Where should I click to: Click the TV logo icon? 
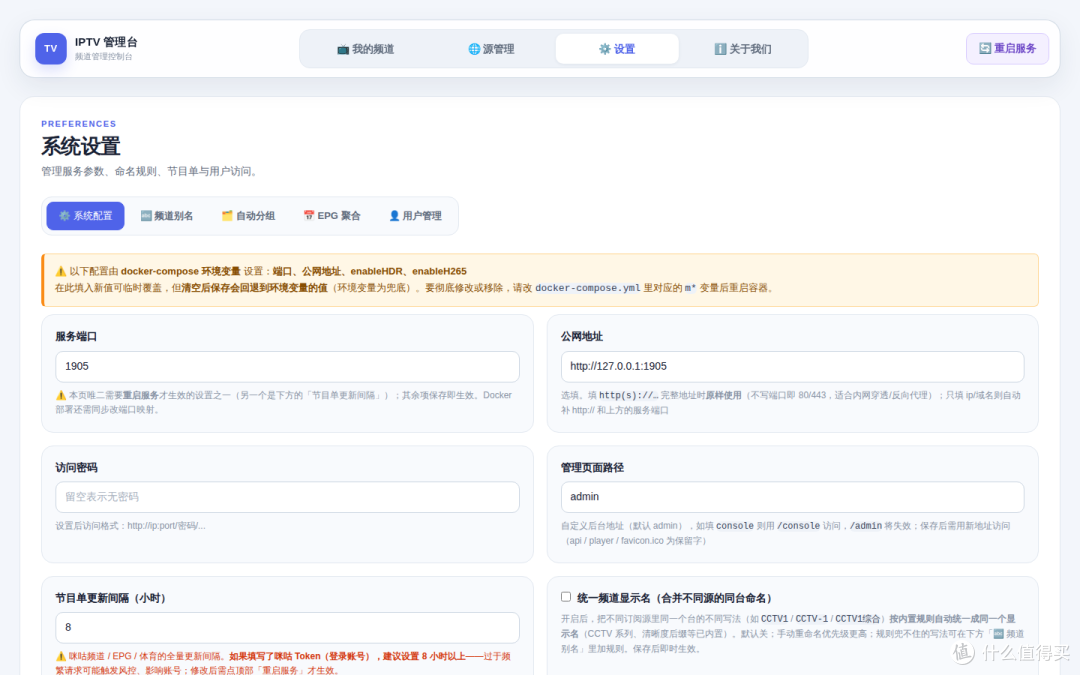[x=51, y=49]
